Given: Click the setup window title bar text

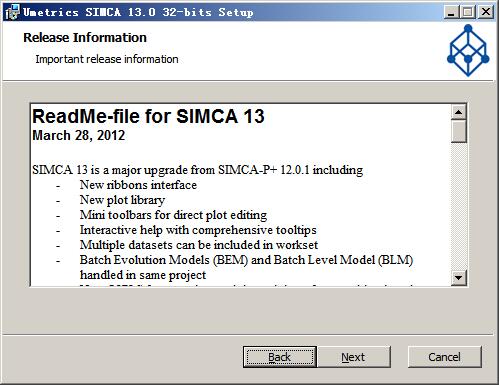Looking at the screenshot, I should pyautogui.click(x=138, y=12).
